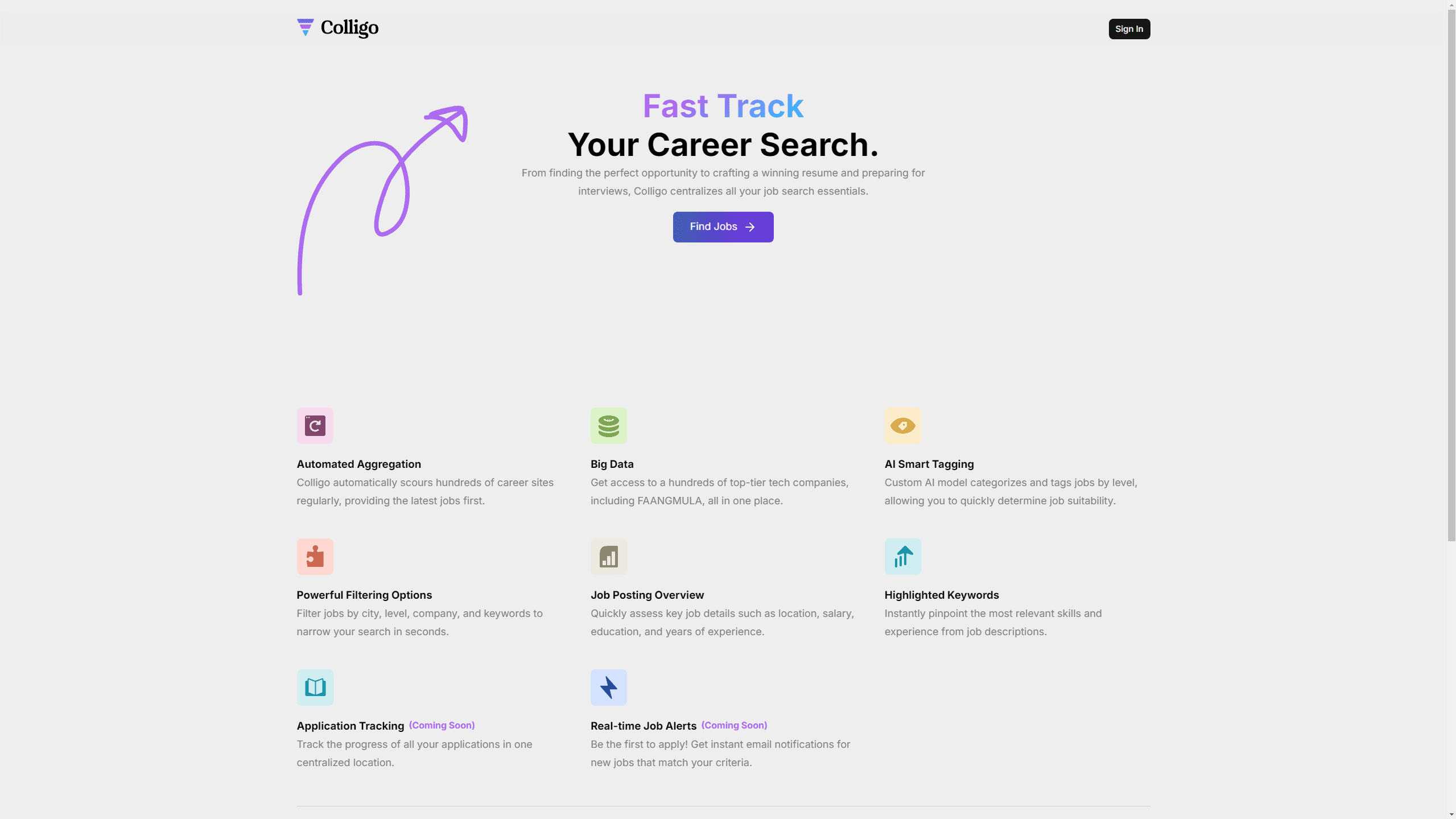Click the Big Data database icon
The height and width of the screenshot is (819, 1456).
(608, 426)
